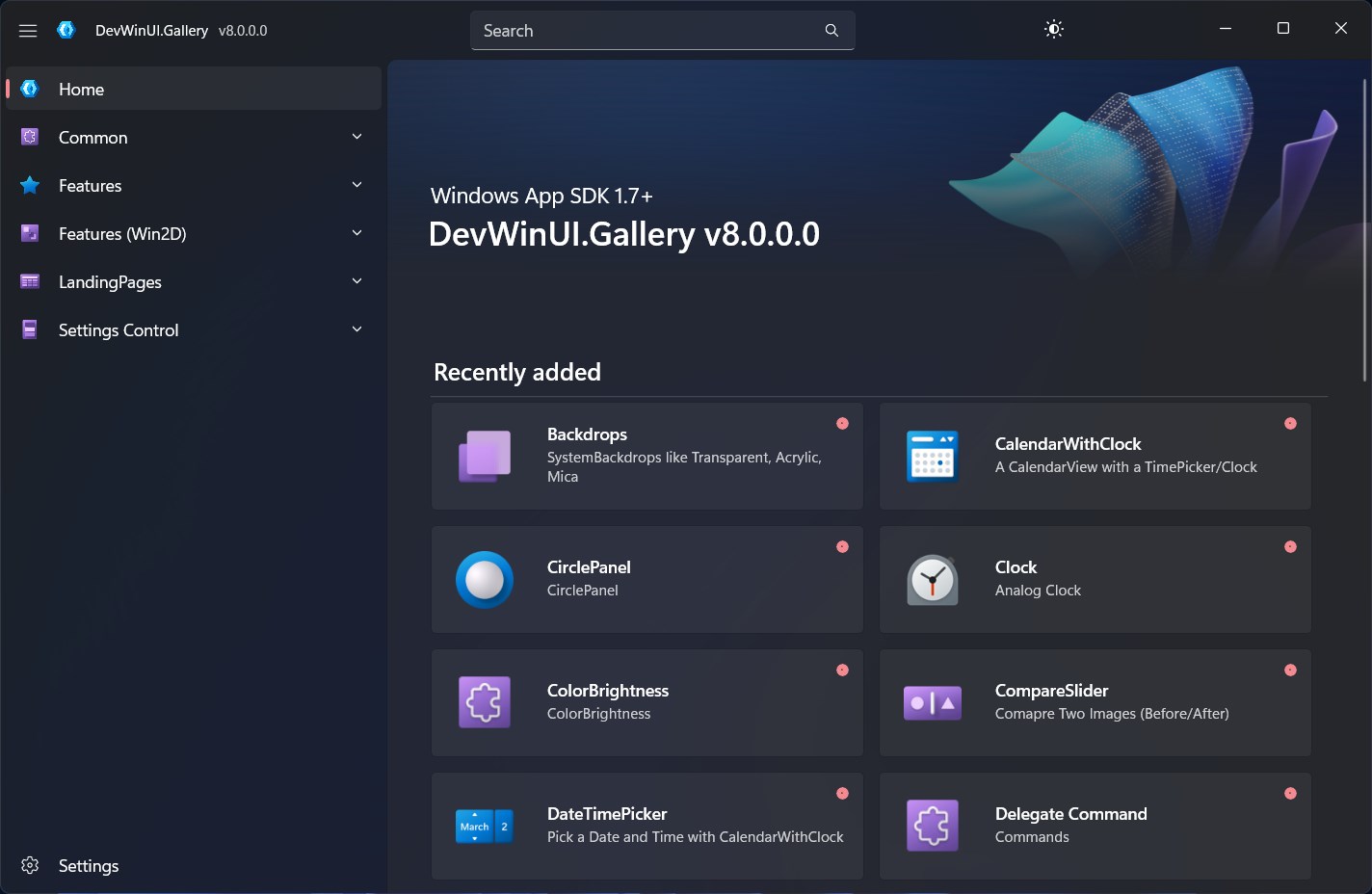Click the Settings Control sidebar icon
Viewport: 1372px width, 894px height.
(x=30, y=329)
